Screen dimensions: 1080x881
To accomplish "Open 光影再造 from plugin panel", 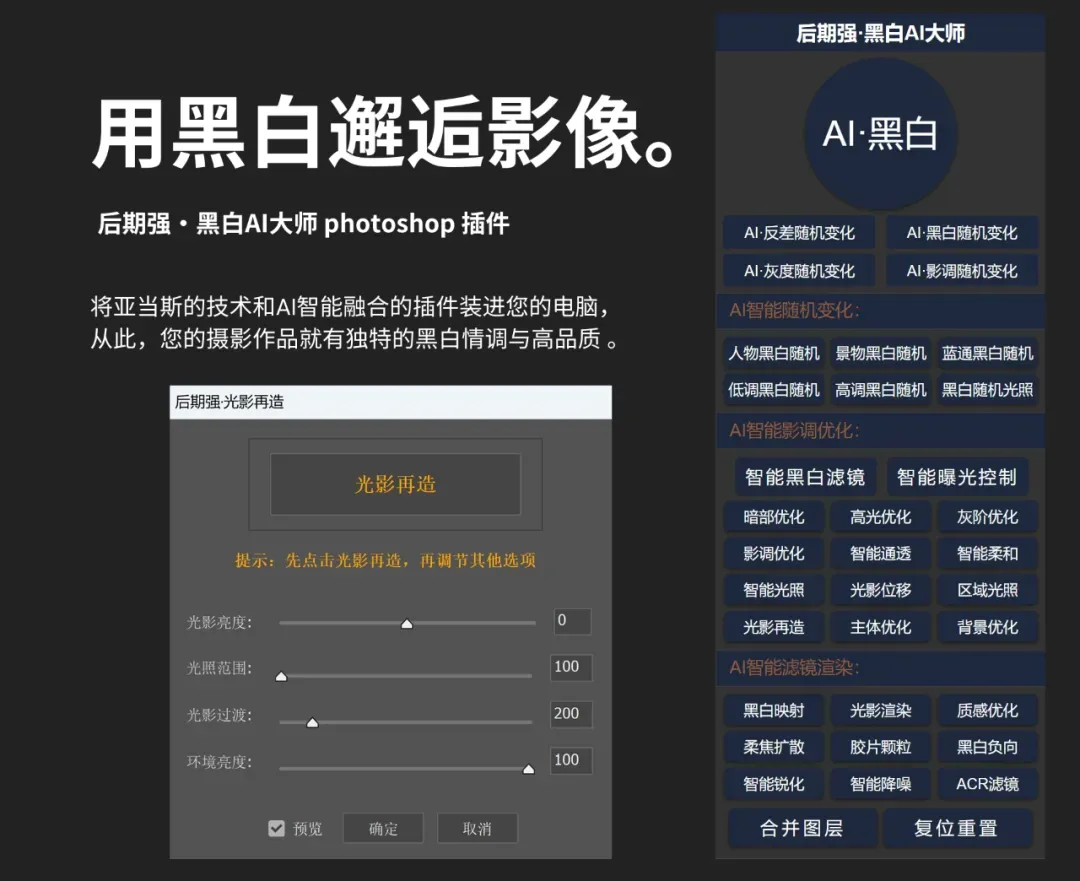I will 773,627.
